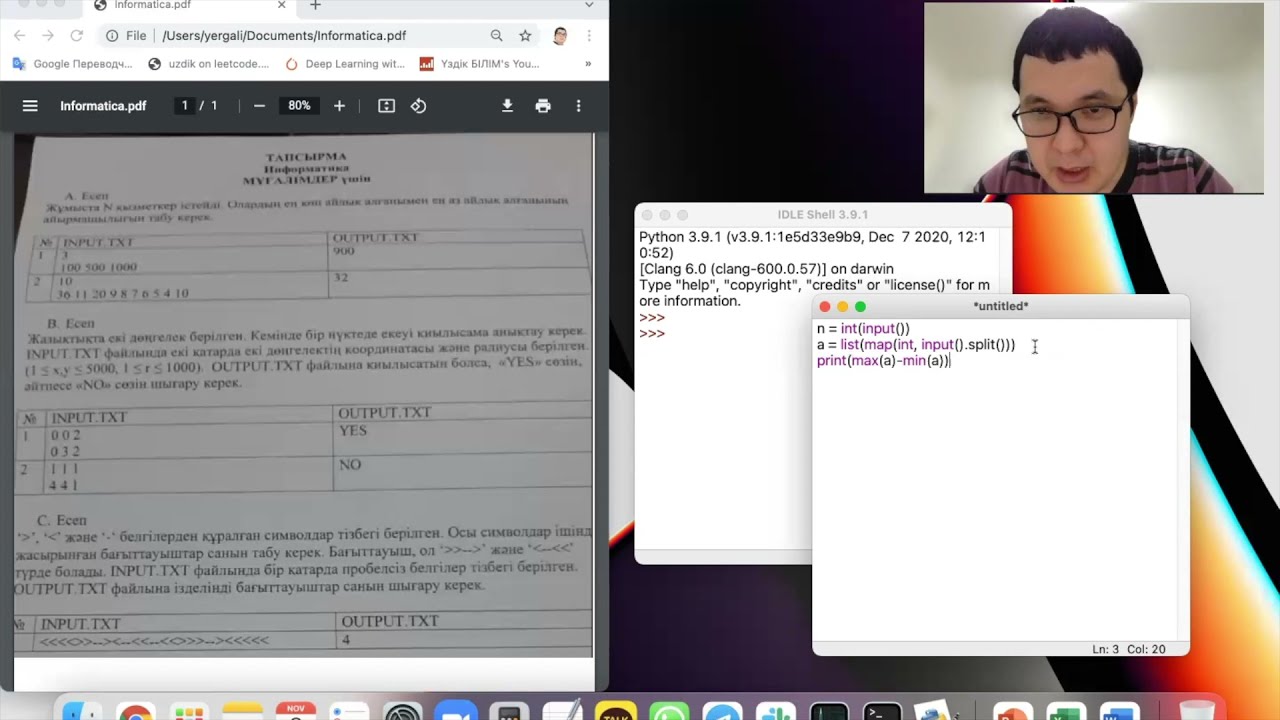Open the Chrome tab search chevron
The height and width of the screenshot is (720, 1280).
tap(589, 6)
